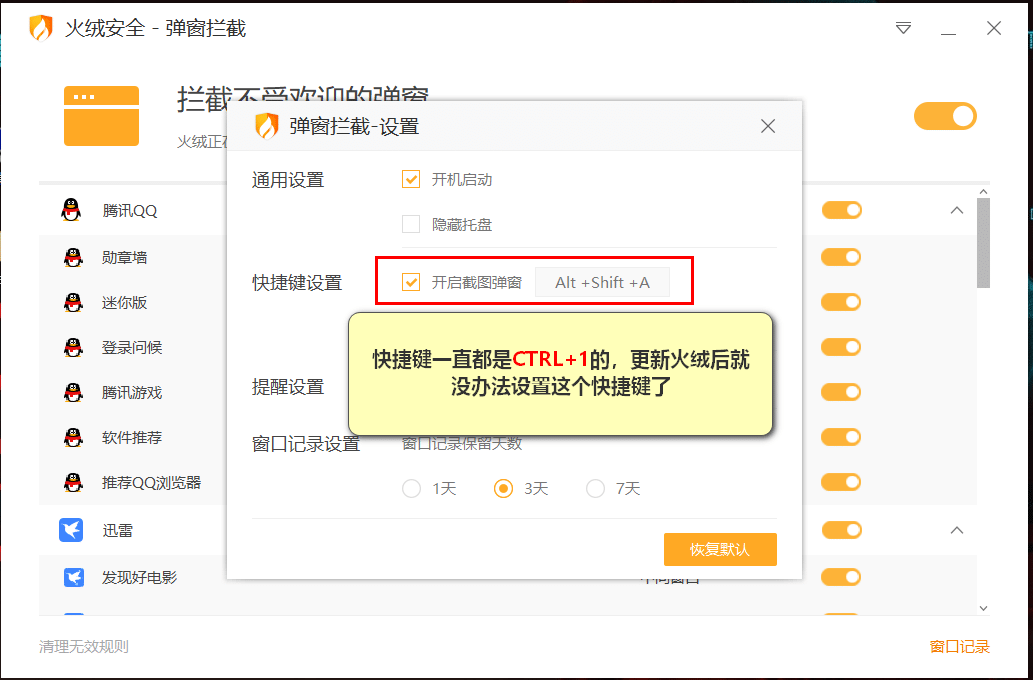Image resolution: width=1033 pixels, height=680 pixels.
Task: Uncheck the 开启截图弹窗 checkbox
Action: [x=411, y=282]
